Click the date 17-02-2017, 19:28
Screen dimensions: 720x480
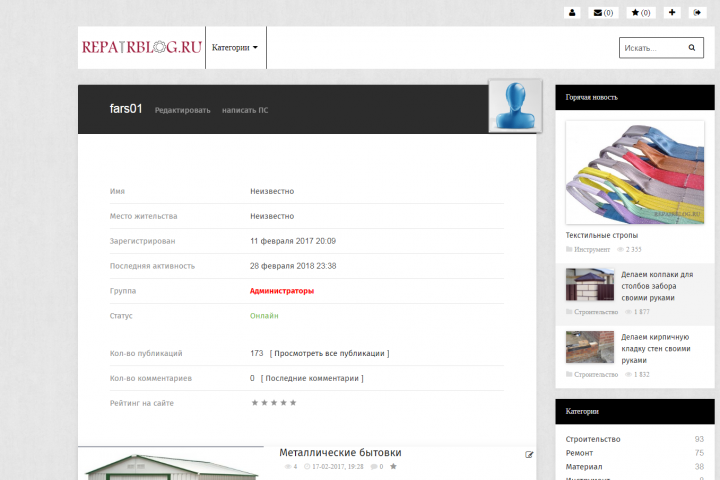(x=338, y=467)
